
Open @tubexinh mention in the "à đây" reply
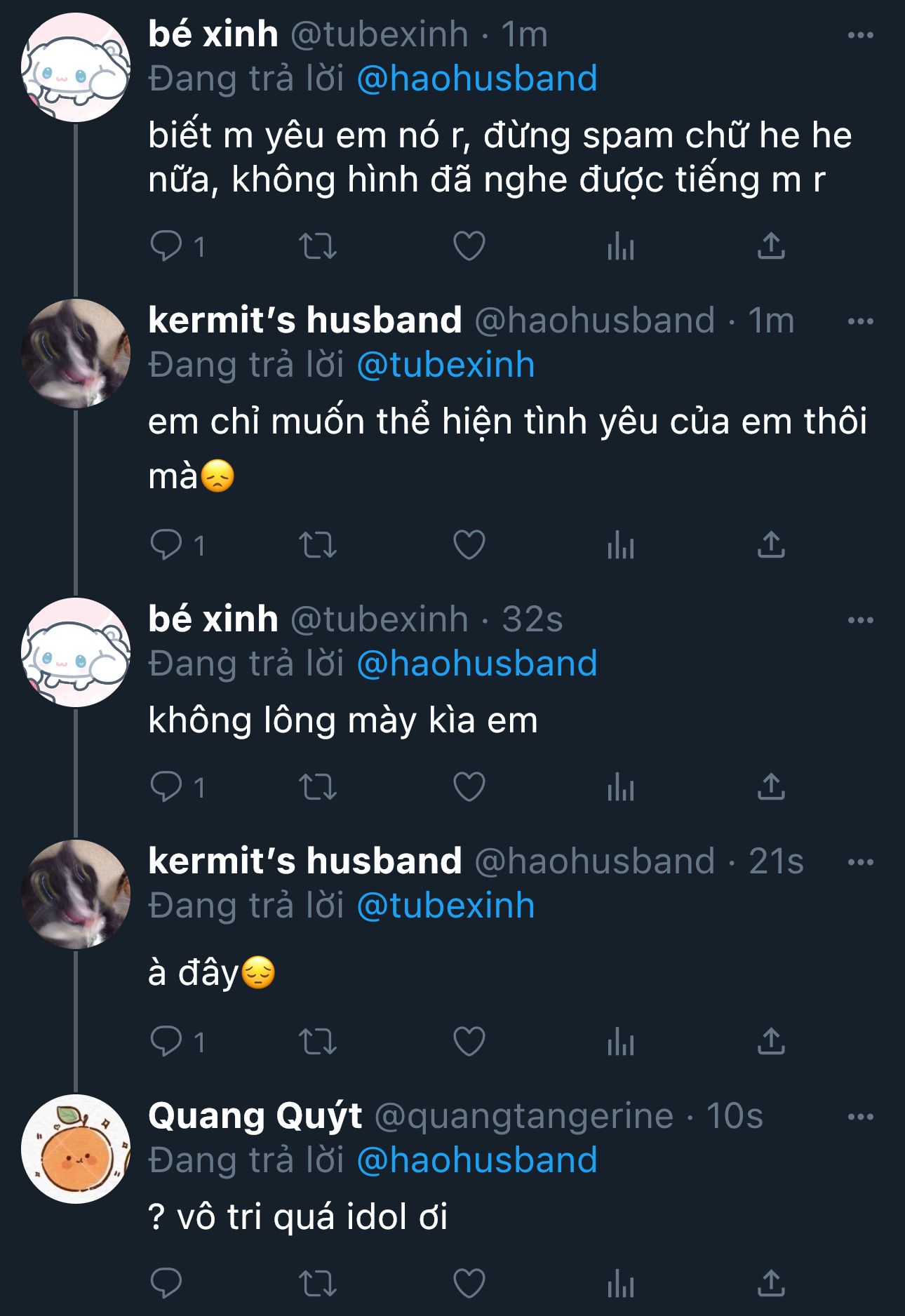coord(446,906)
